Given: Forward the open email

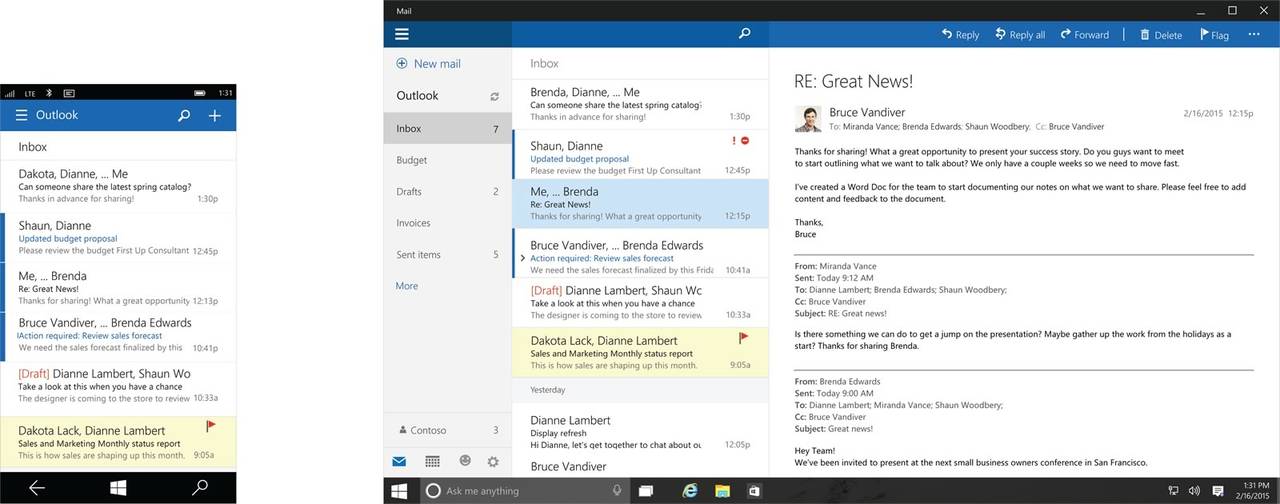Looking at the screenshot, I should pos(1085,34).
